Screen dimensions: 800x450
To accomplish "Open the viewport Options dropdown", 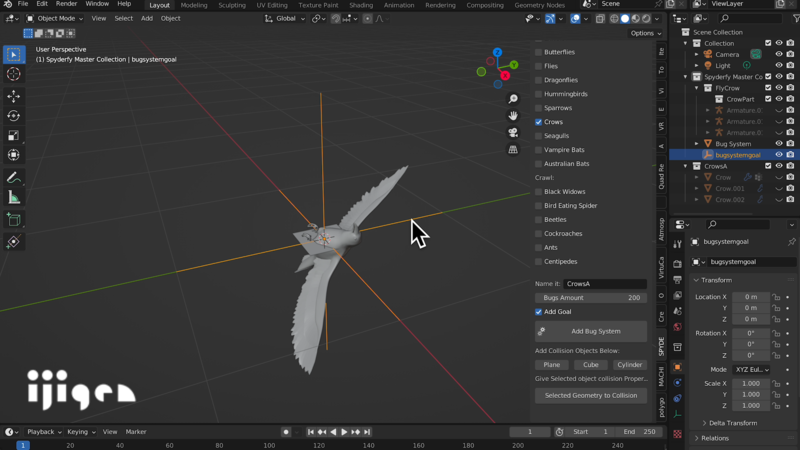I will point(645,33).
